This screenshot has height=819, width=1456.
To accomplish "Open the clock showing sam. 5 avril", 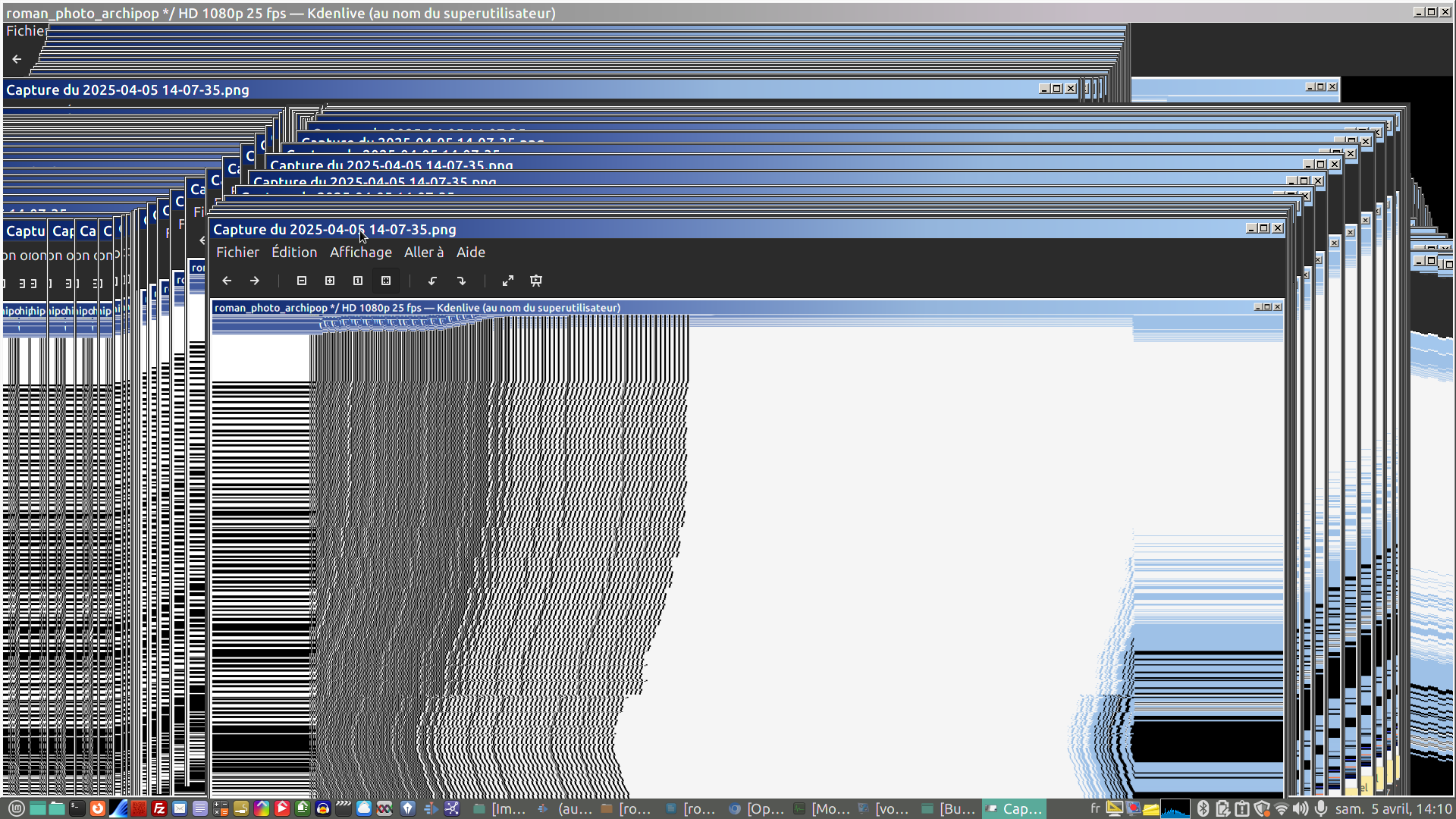I will (1393, 808).
